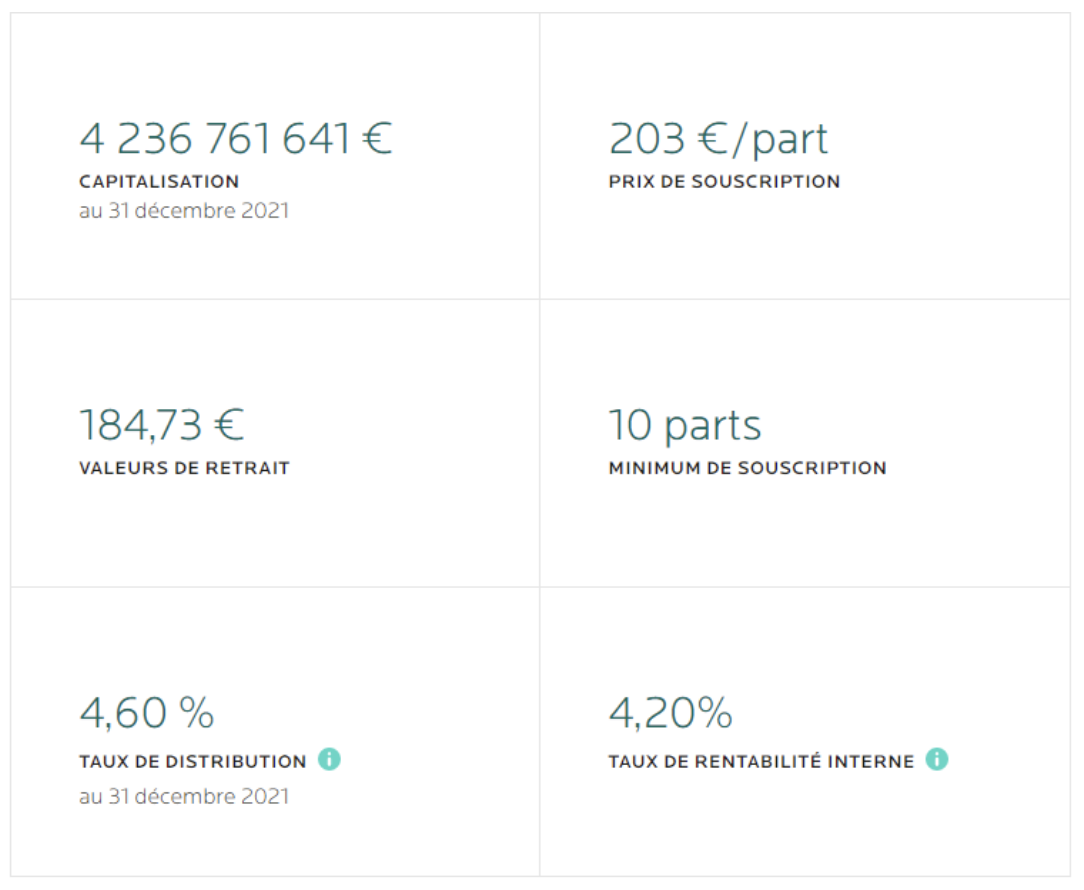The width and height of the screenshot is (1084, 890).
Task: Click the percent sign after 4,60
Action: (196, 712)
